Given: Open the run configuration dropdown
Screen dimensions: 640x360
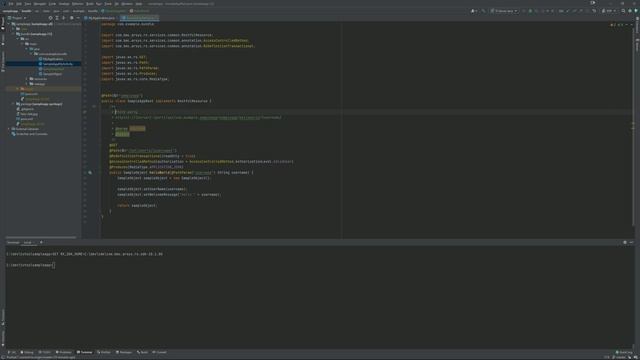Looking at the screenshot, I should point(504,11).
